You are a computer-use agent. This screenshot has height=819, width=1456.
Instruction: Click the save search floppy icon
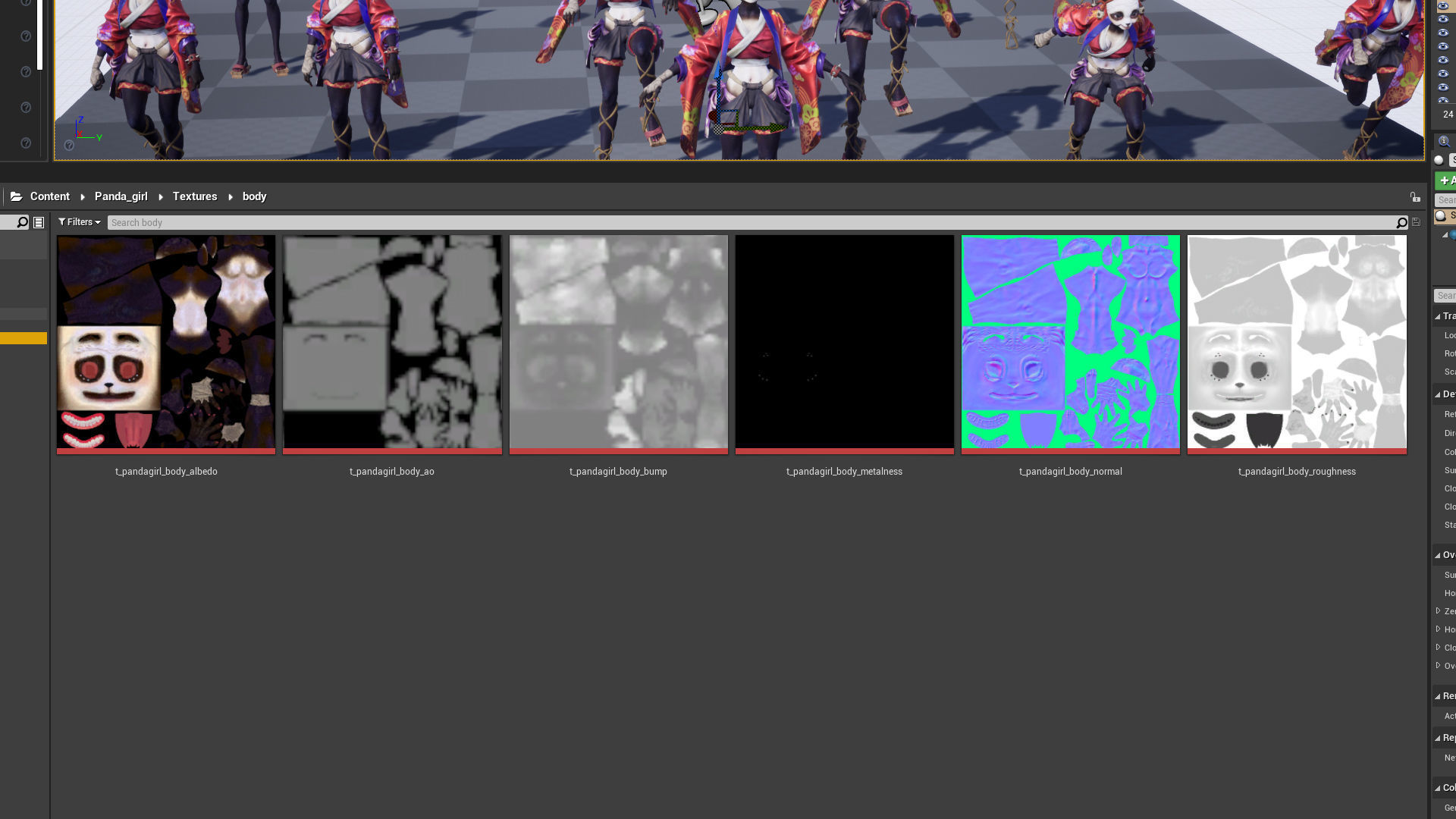pos(1416,222)
